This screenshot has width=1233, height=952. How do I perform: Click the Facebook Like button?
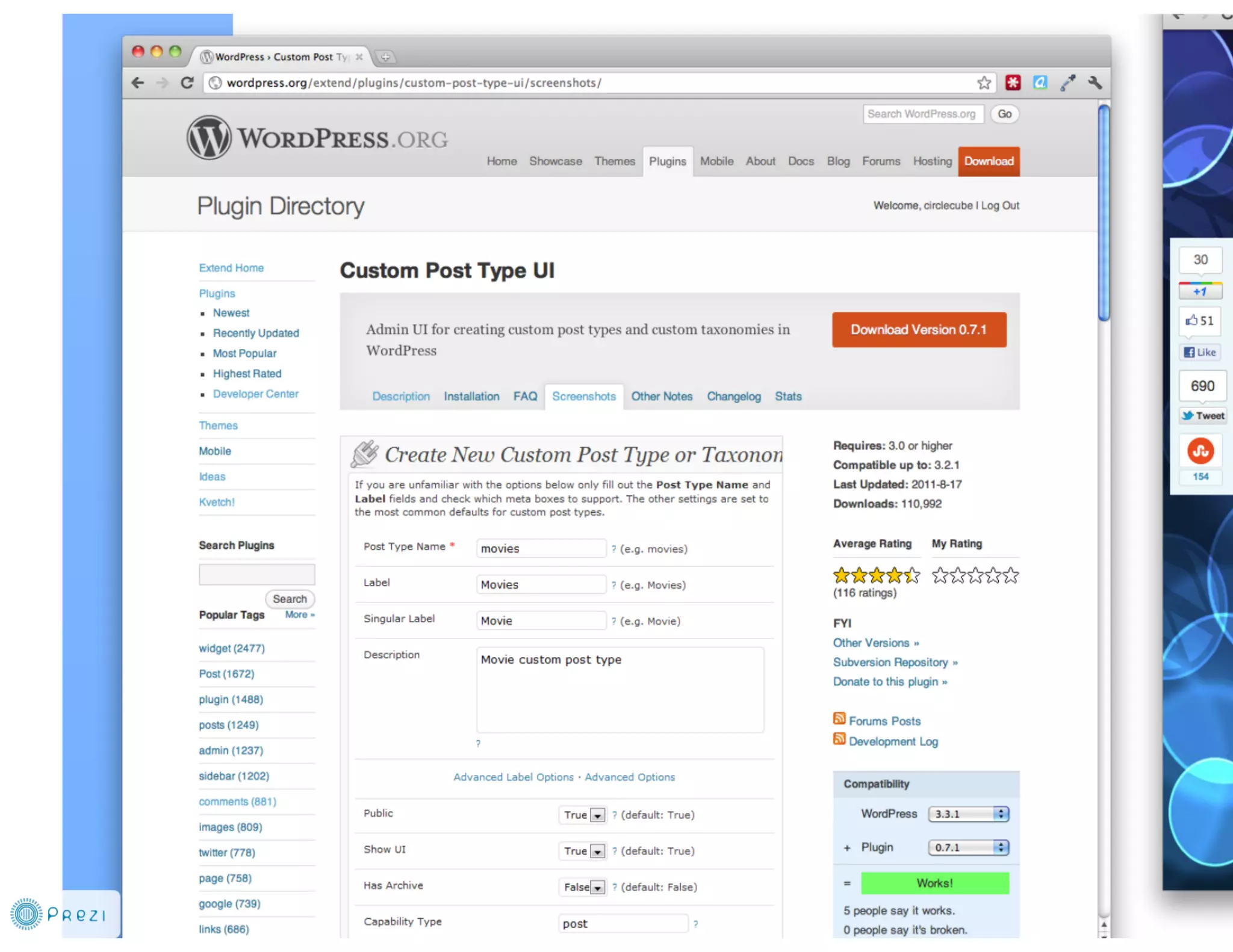click(x=1200, y=352)
